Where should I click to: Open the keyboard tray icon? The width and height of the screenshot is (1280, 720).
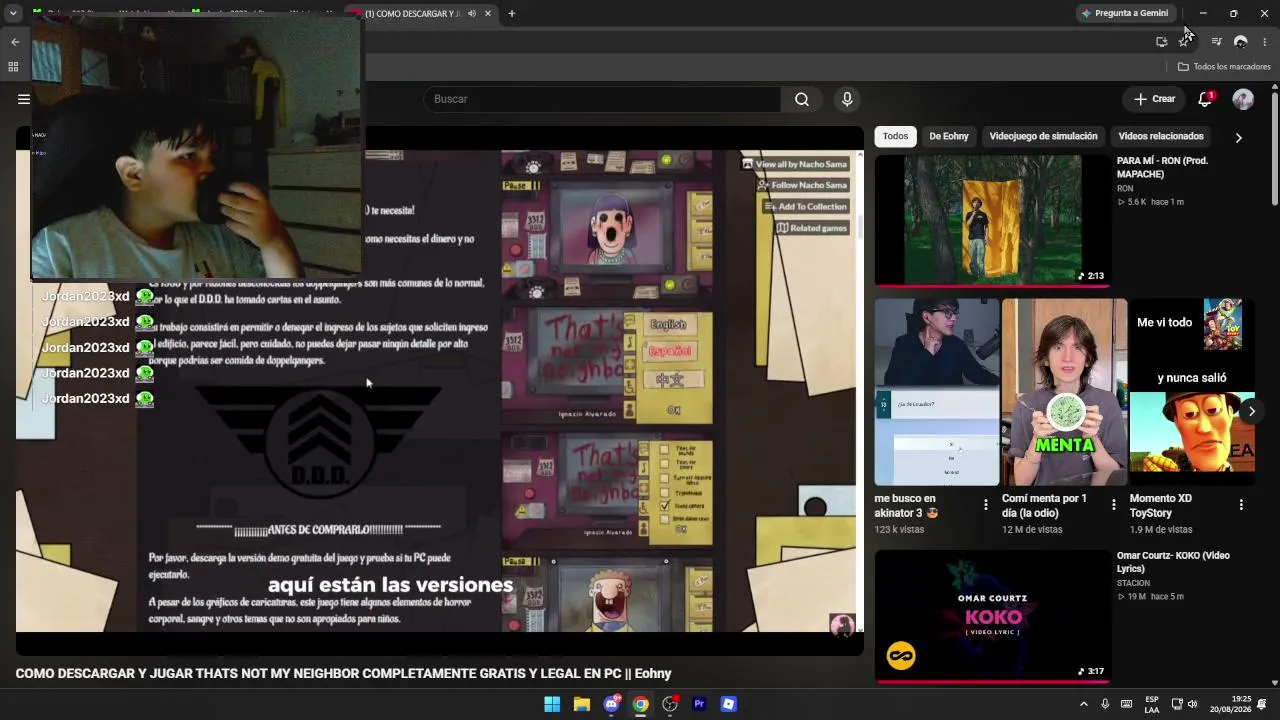coord(1127,704)
